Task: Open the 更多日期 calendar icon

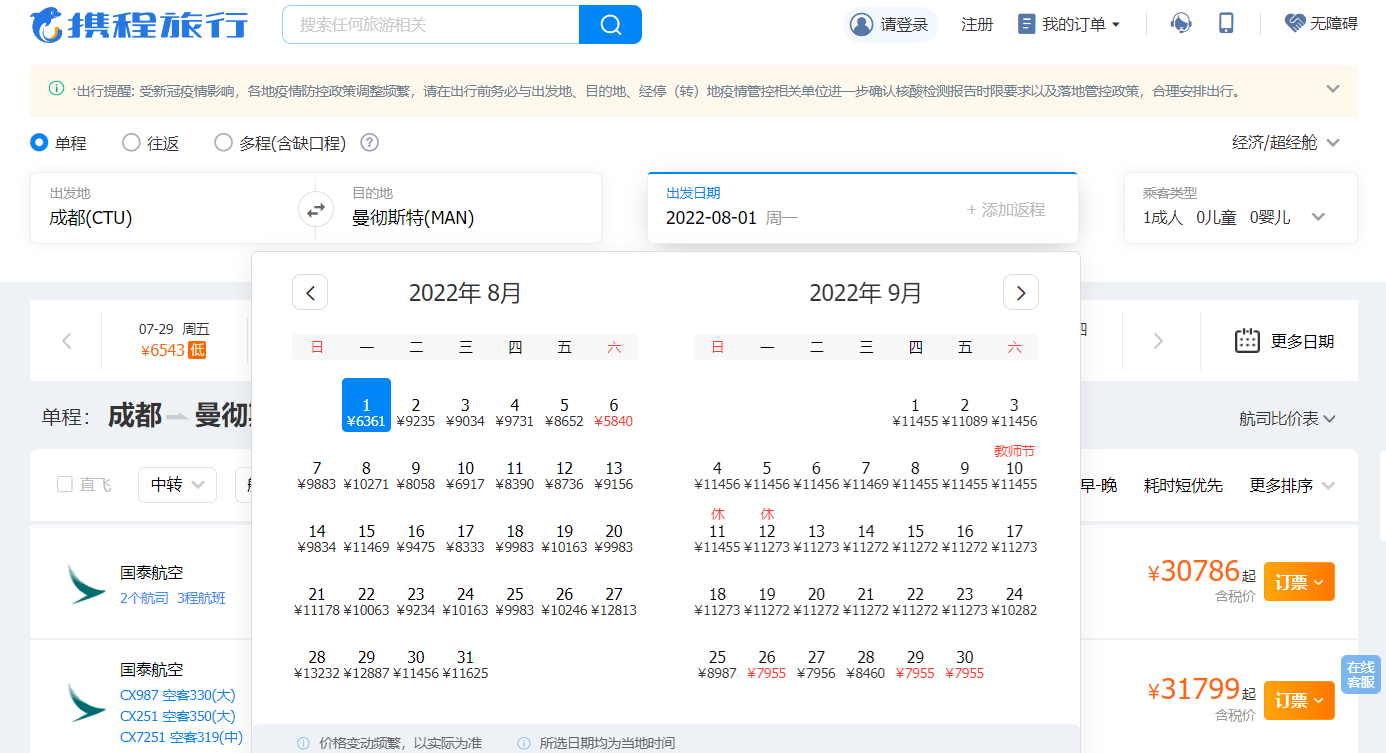Action: point(1247,341)
